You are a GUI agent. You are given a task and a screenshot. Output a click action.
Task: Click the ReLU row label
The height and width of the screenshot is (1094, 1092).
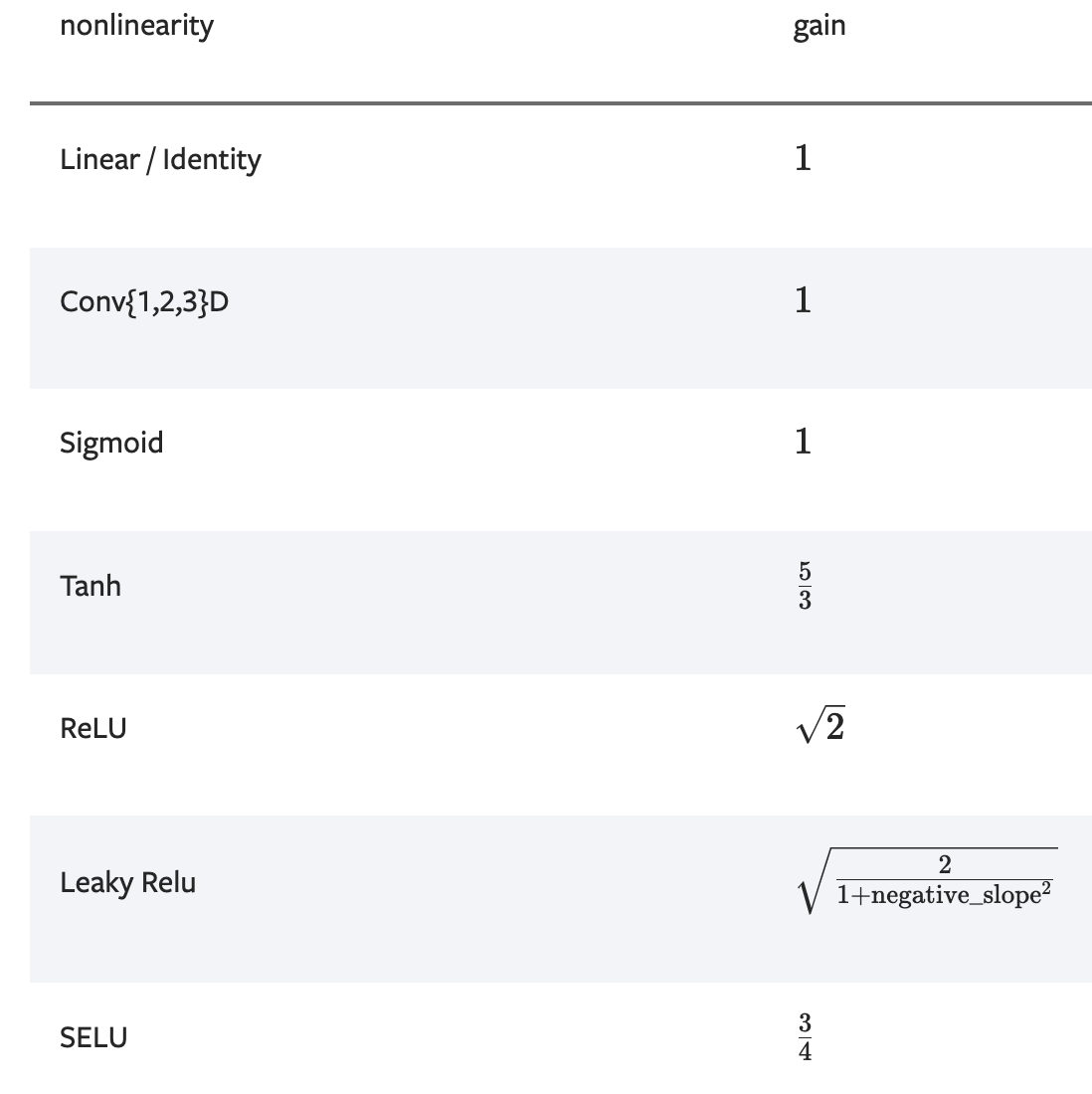(x=93, y=728)
